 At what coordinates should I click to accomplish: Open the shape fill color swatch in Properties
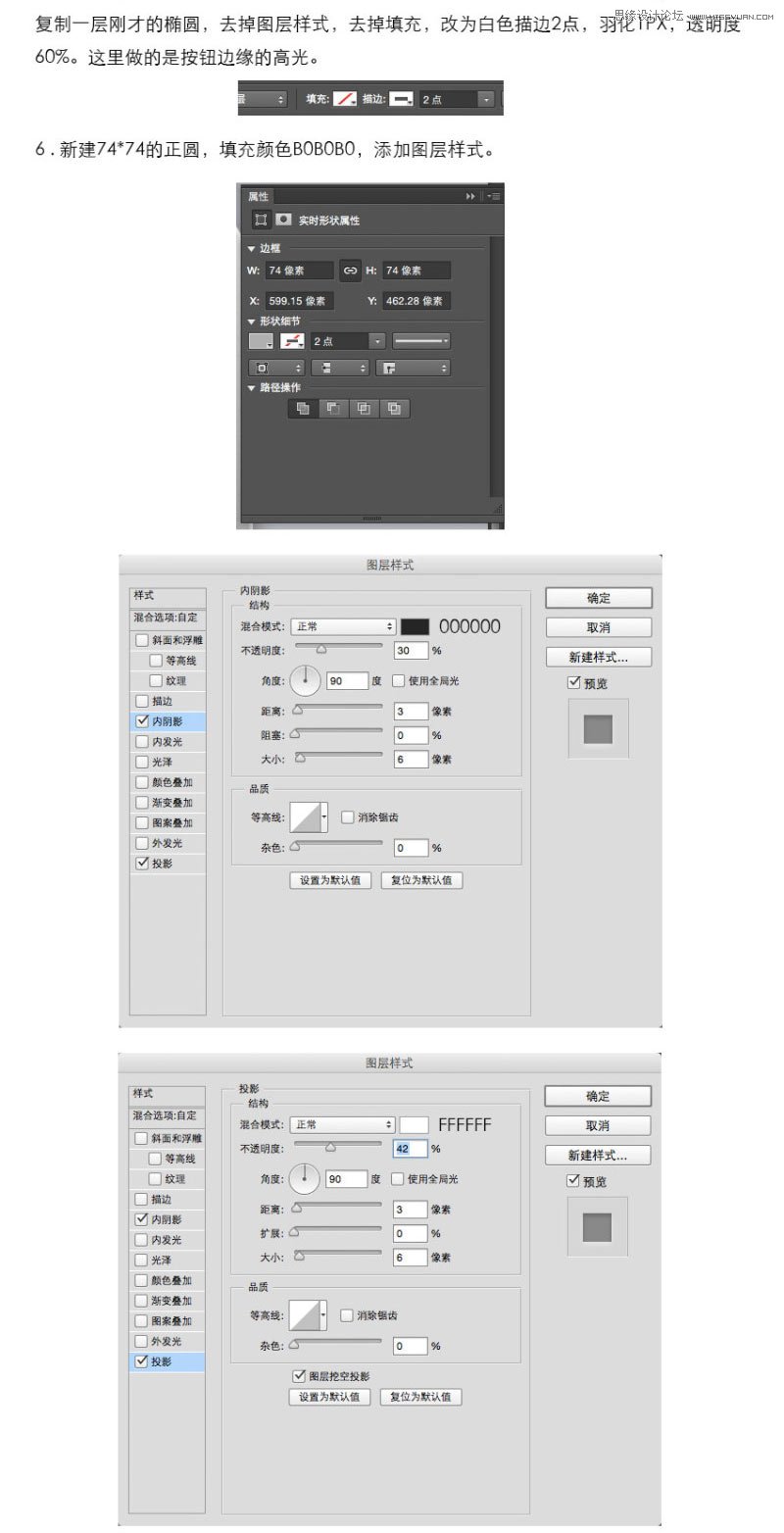262,341
